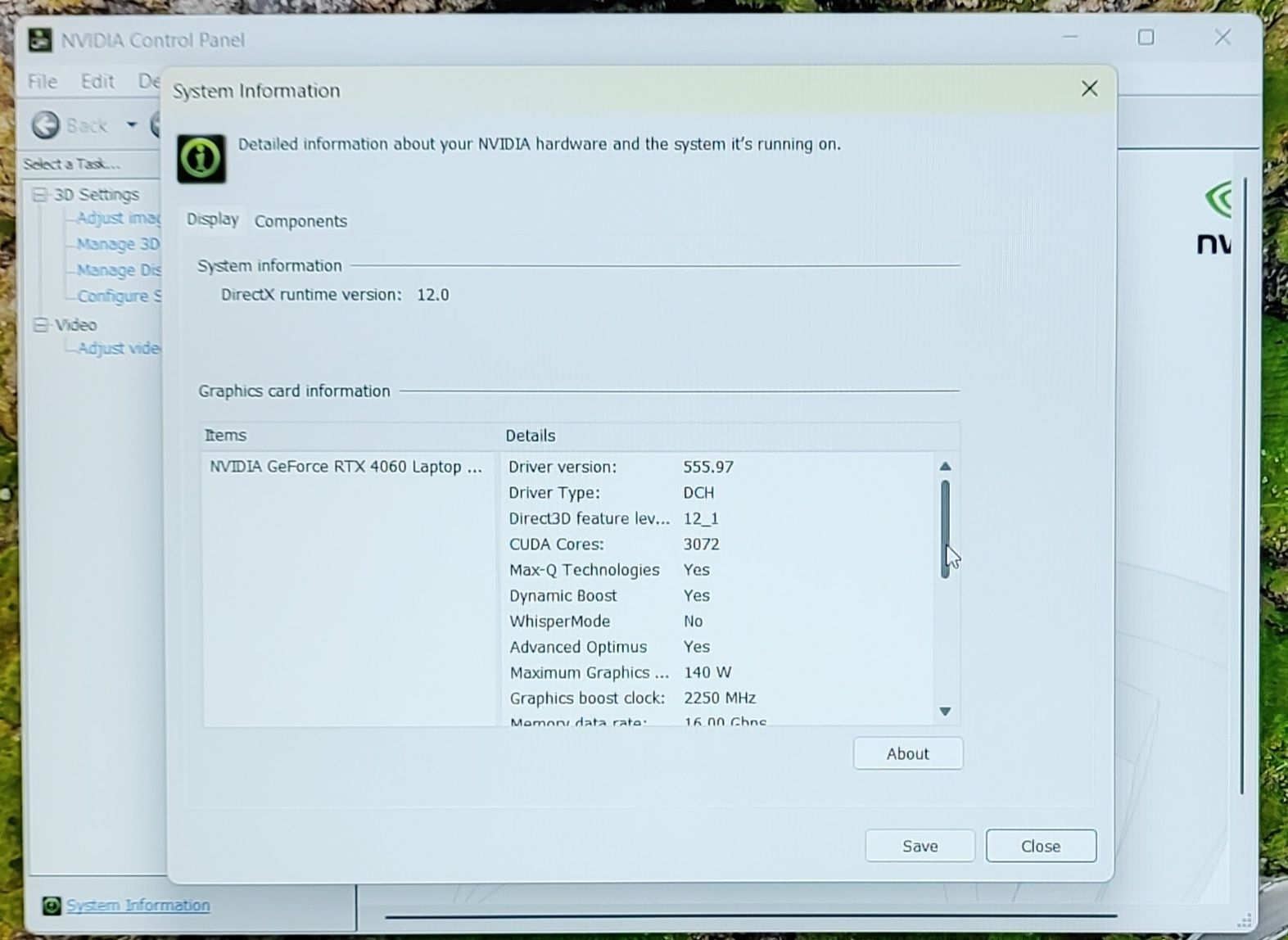Image resolution: width=1288 pixels, height=940 pixels.
Task: Select Manage Display tree item
Action: coord(119,270)
